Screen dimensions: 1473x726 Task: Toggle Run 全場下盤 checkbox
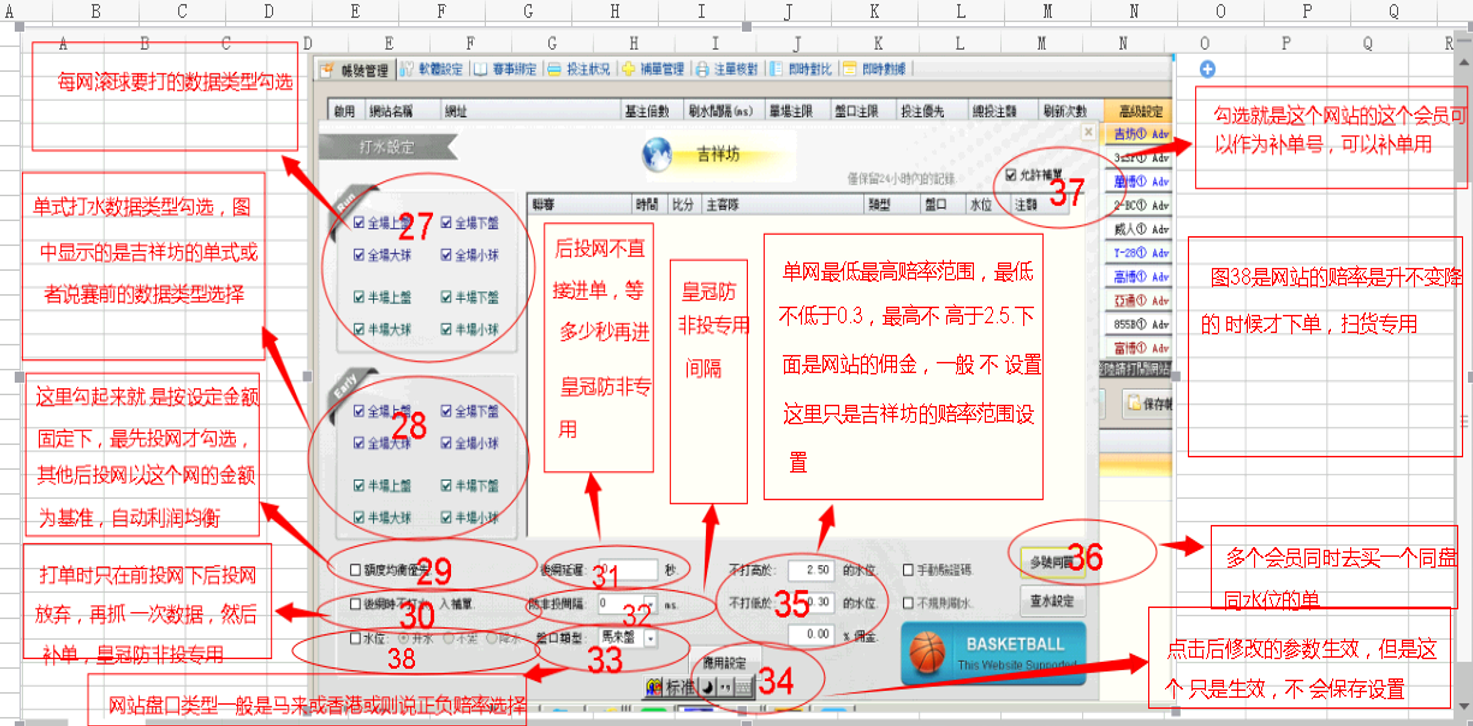tap(446, 223)
